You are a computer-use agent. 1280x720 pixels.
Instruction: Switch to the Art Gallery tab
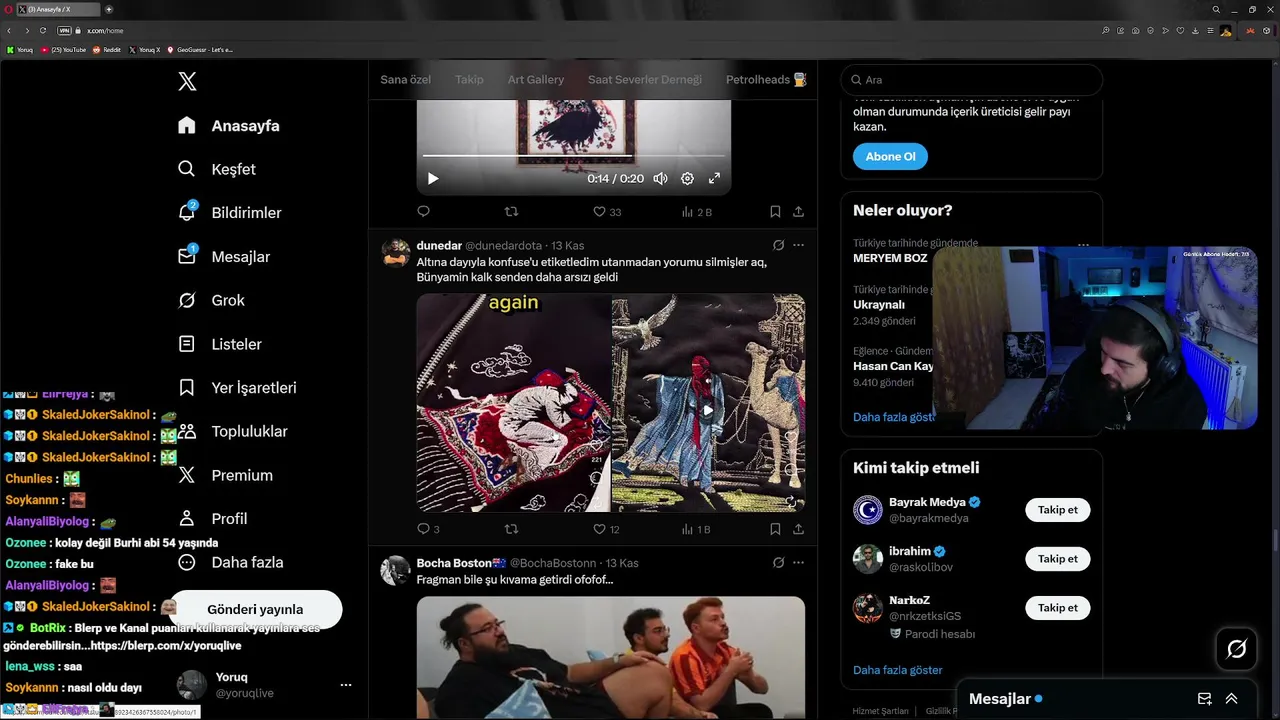click(536, 79)
